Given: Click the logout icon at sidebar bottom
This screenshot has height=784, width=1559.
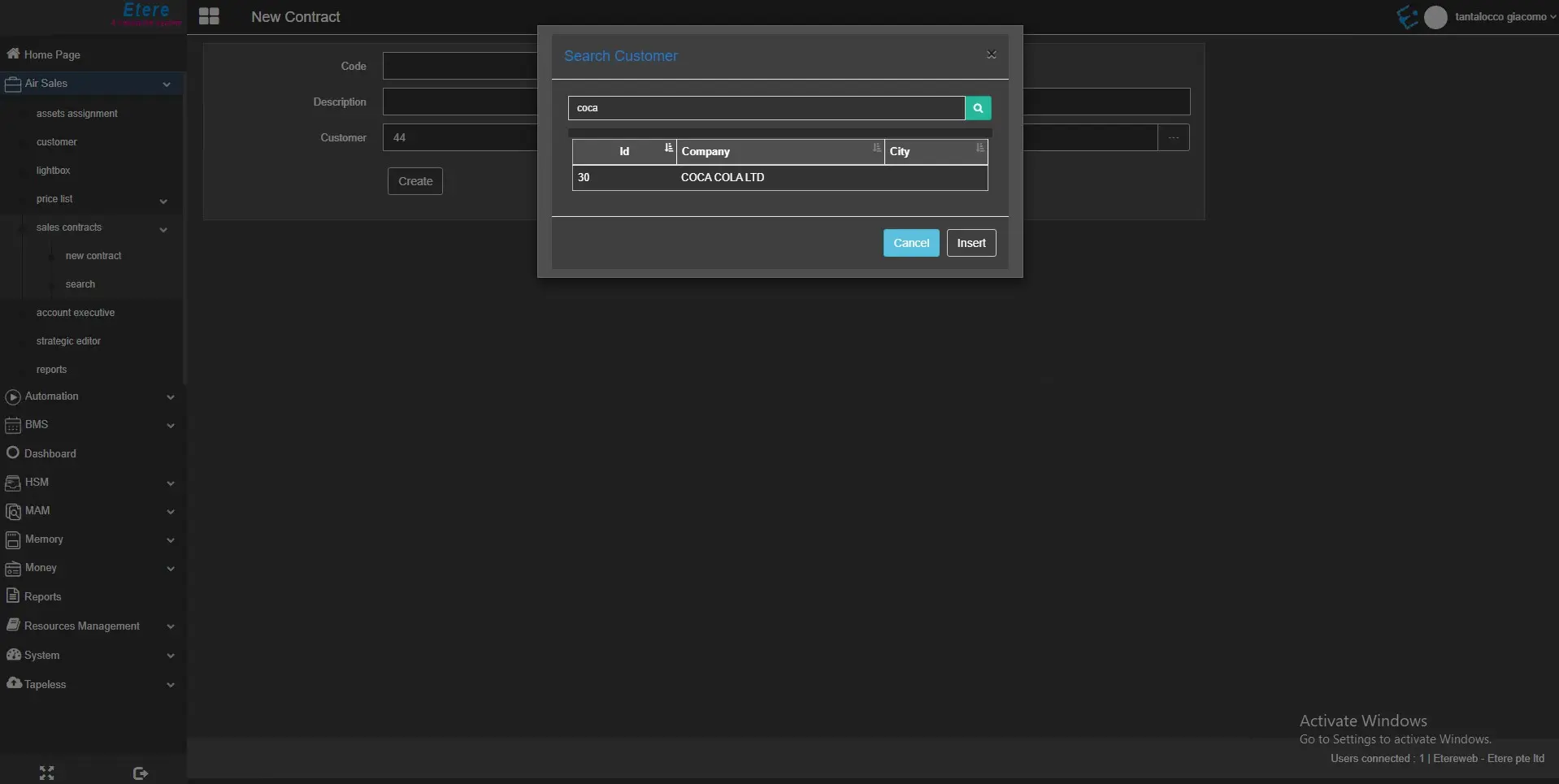Looking at the screenshot, I should (x=140, y=773).
